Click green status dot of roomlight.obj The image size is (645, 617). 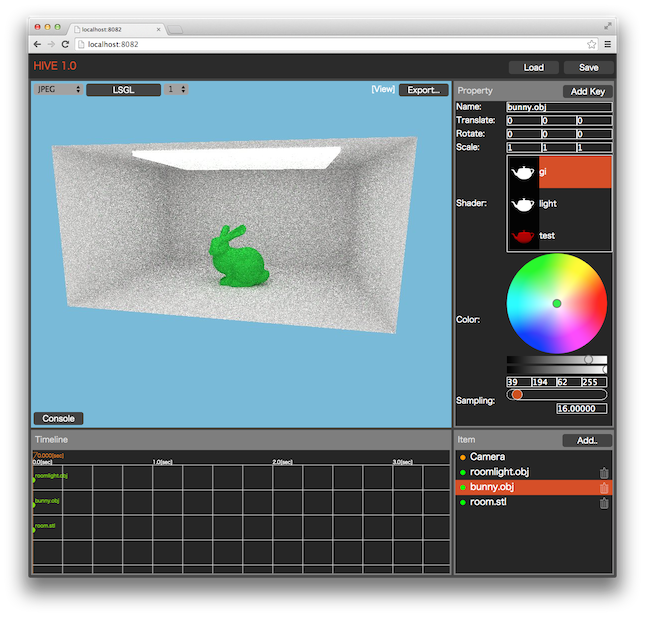click(x=463, y=472)
